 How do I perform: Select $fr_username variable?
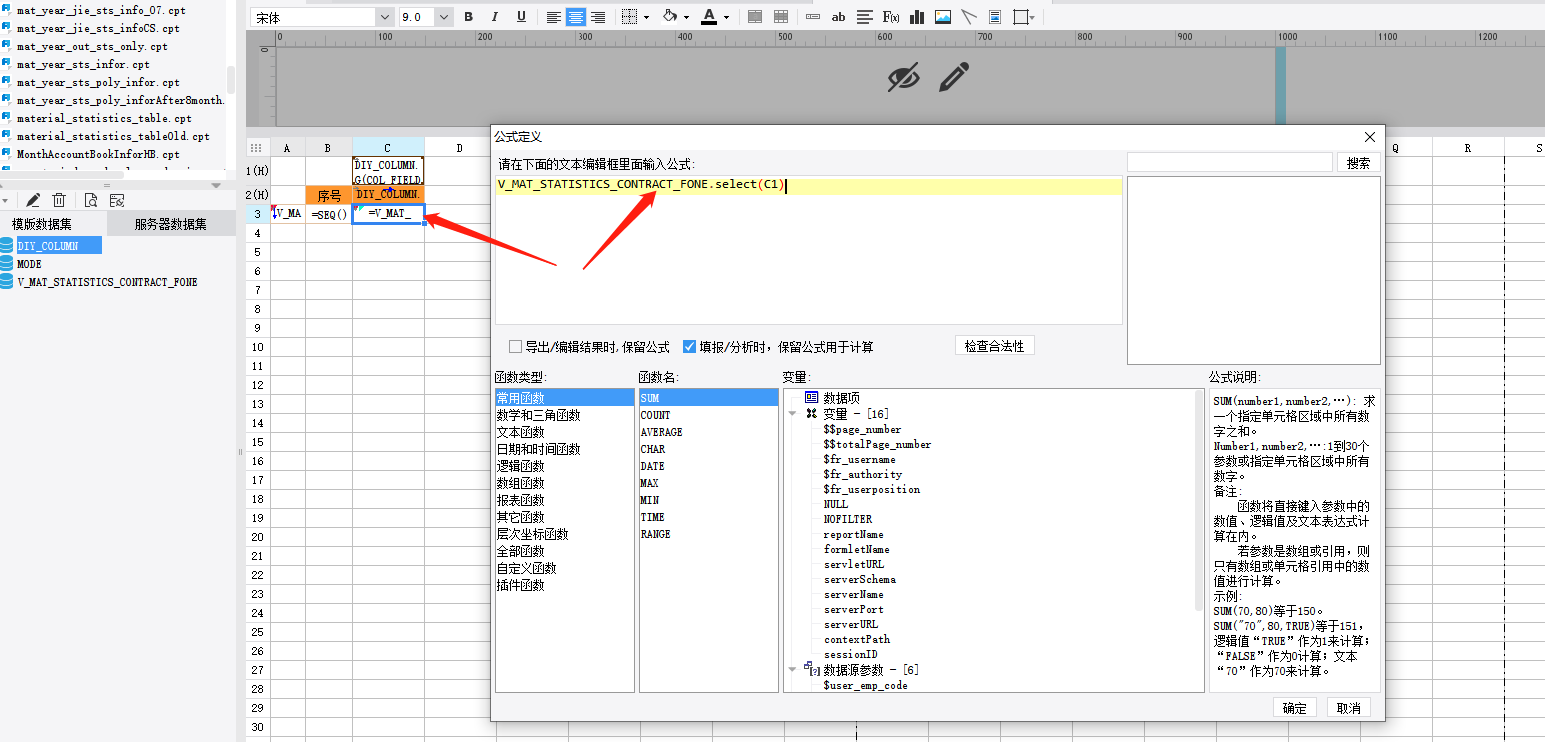[x=859, y=459]
